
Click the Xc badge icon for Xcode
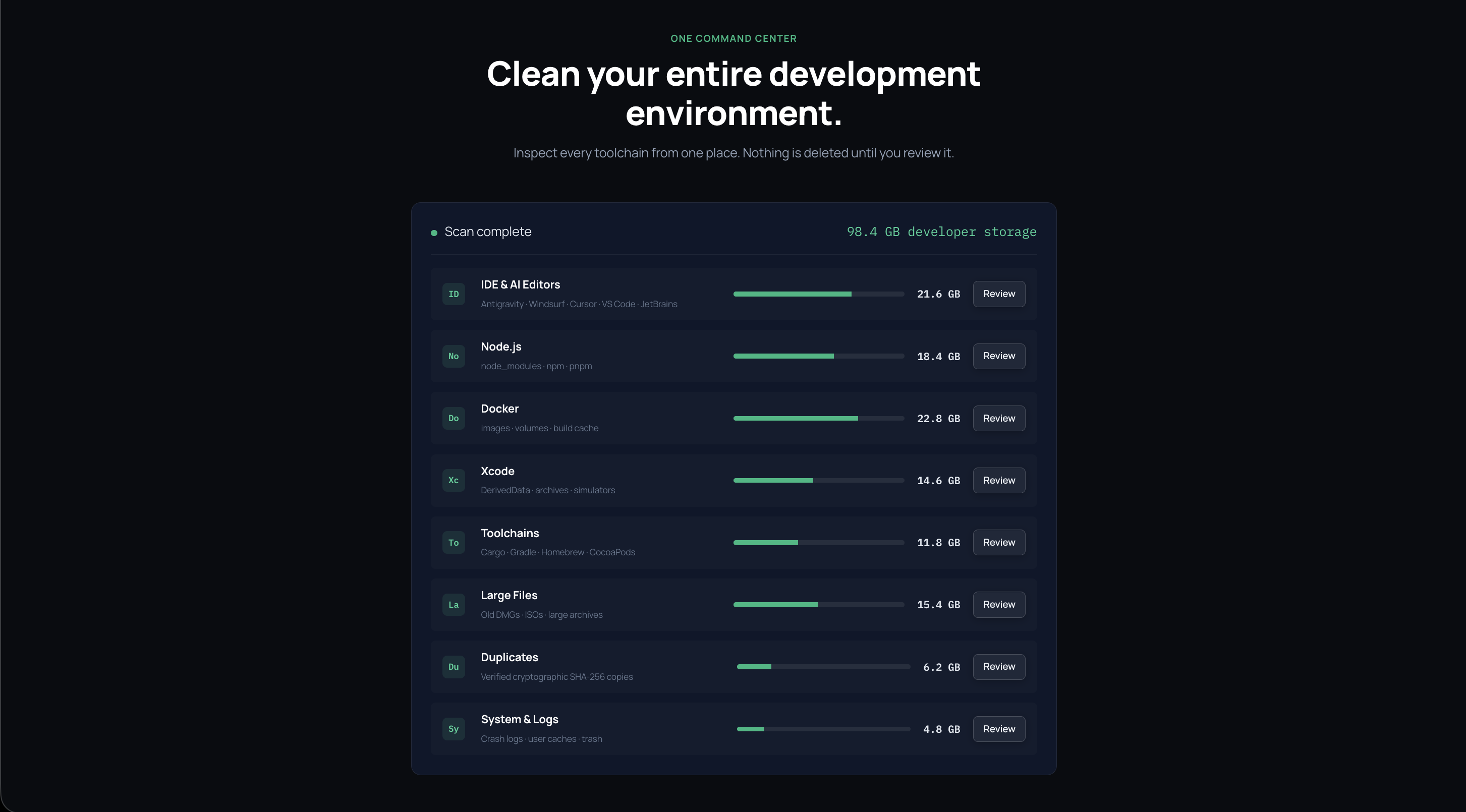coord(454,480)
